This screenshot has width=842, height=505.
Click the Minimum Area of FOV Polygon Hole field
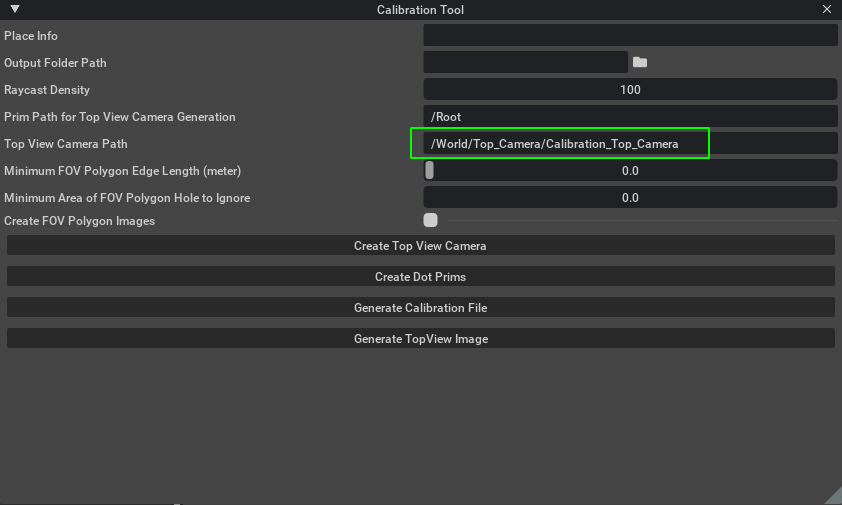pyautogui.click(x=630, y=198)
